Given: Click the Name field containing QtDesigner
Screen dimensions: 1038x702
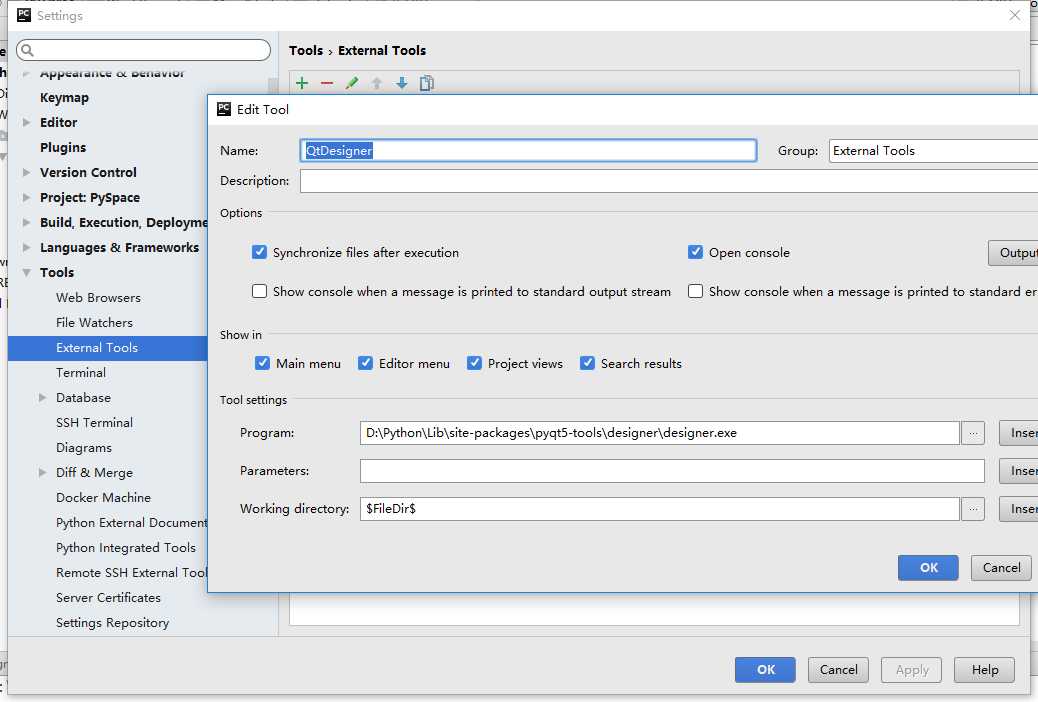Looking at the screenshot, I should click(x=528, y=150).
